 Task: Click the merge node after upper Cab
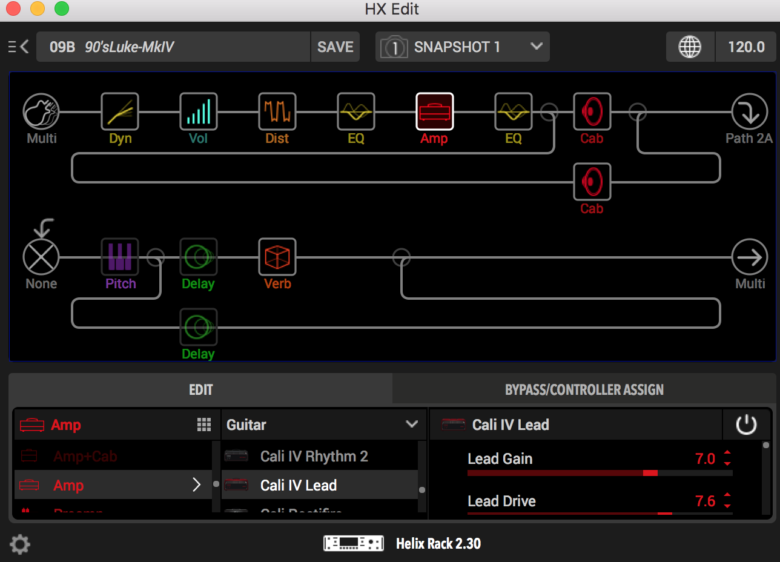pyautogui.click(x=638, y=112)
